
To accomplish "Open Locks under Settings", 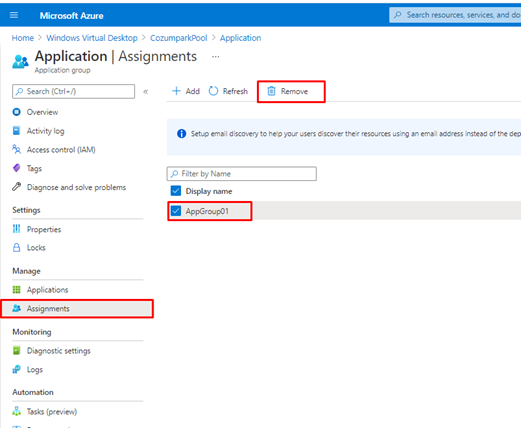I will click(36, 248).
